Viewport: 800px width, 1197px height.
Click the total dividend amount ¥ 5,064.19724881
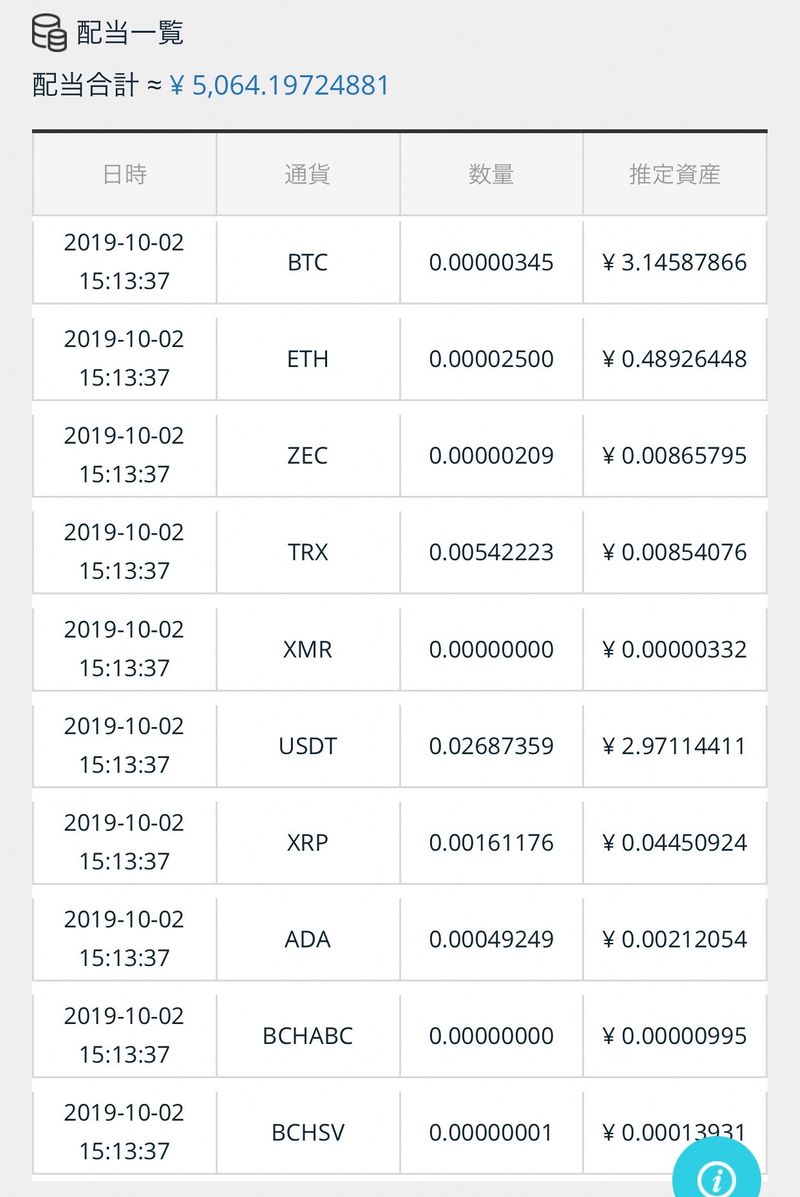pos(279,85)
